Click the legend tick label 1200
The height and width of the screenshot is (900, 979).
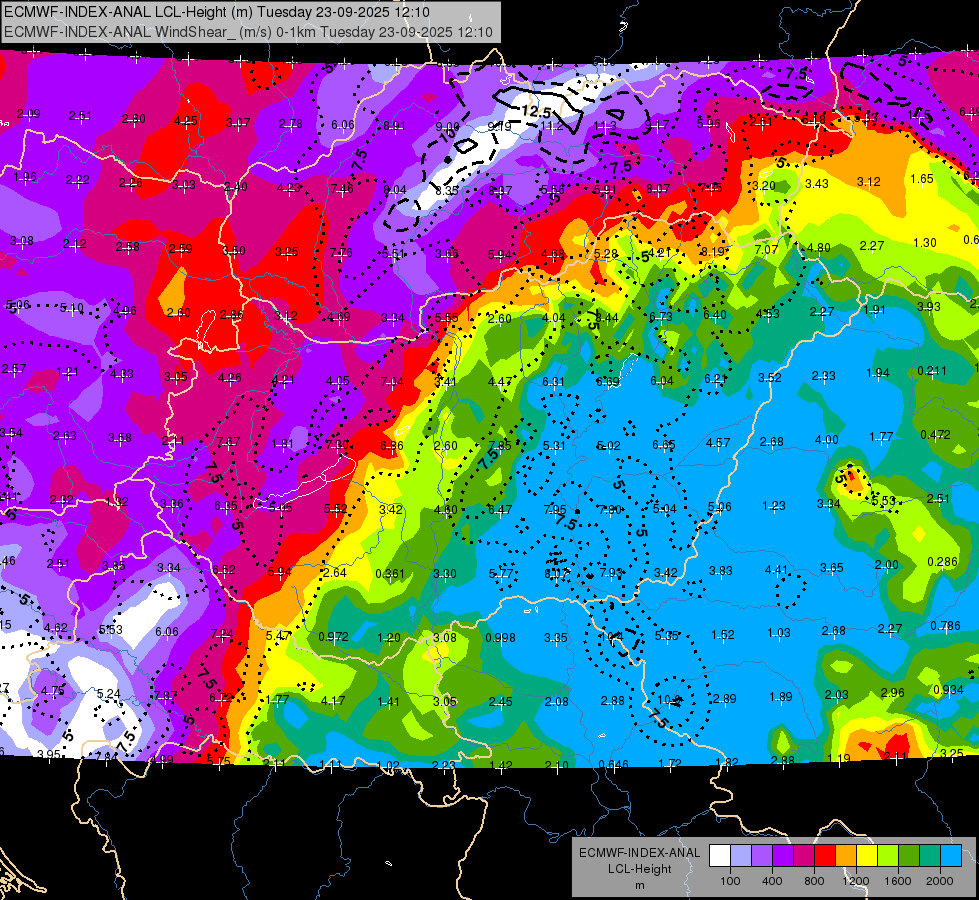855,881
